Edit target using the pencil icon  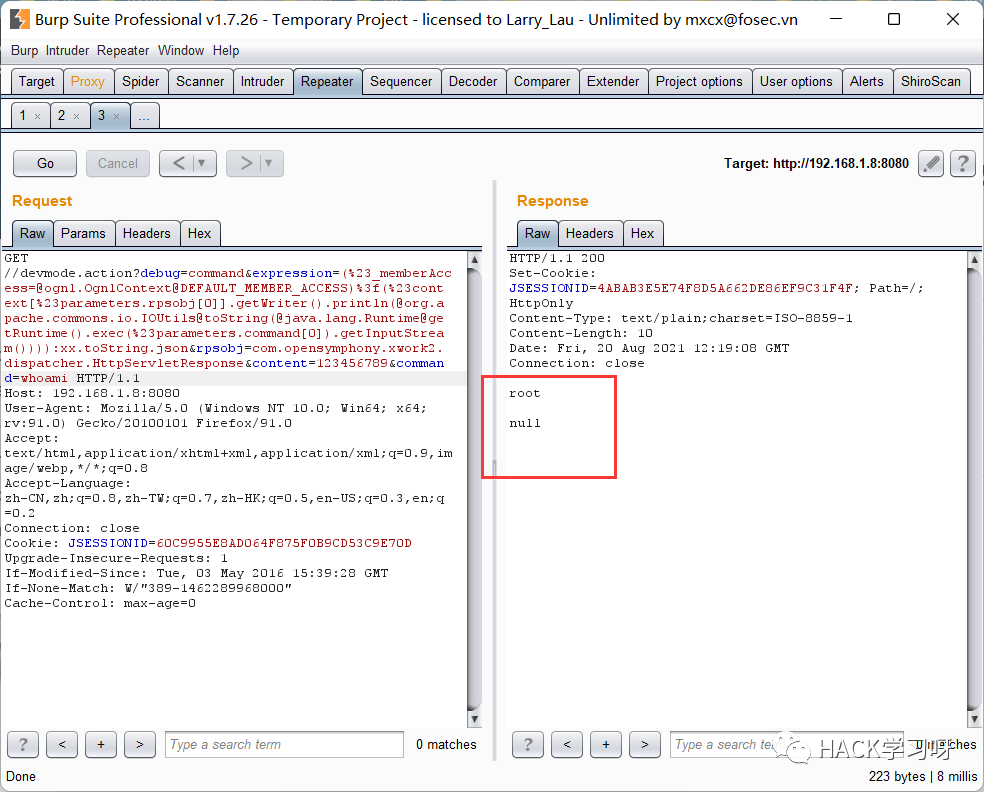tap(931, 164)
